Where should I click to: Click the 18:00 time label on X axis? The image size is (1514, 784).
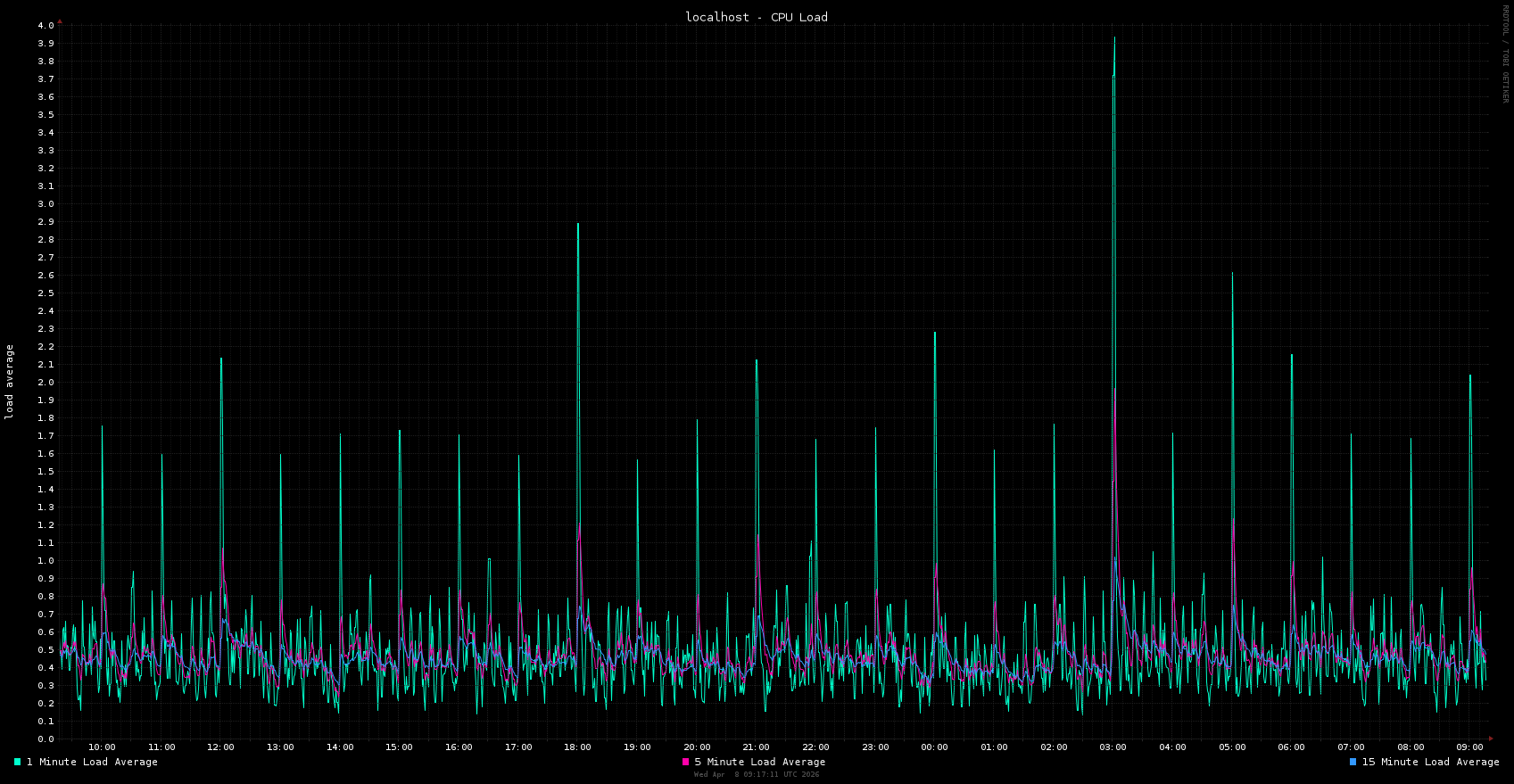(x=577, y=747)
